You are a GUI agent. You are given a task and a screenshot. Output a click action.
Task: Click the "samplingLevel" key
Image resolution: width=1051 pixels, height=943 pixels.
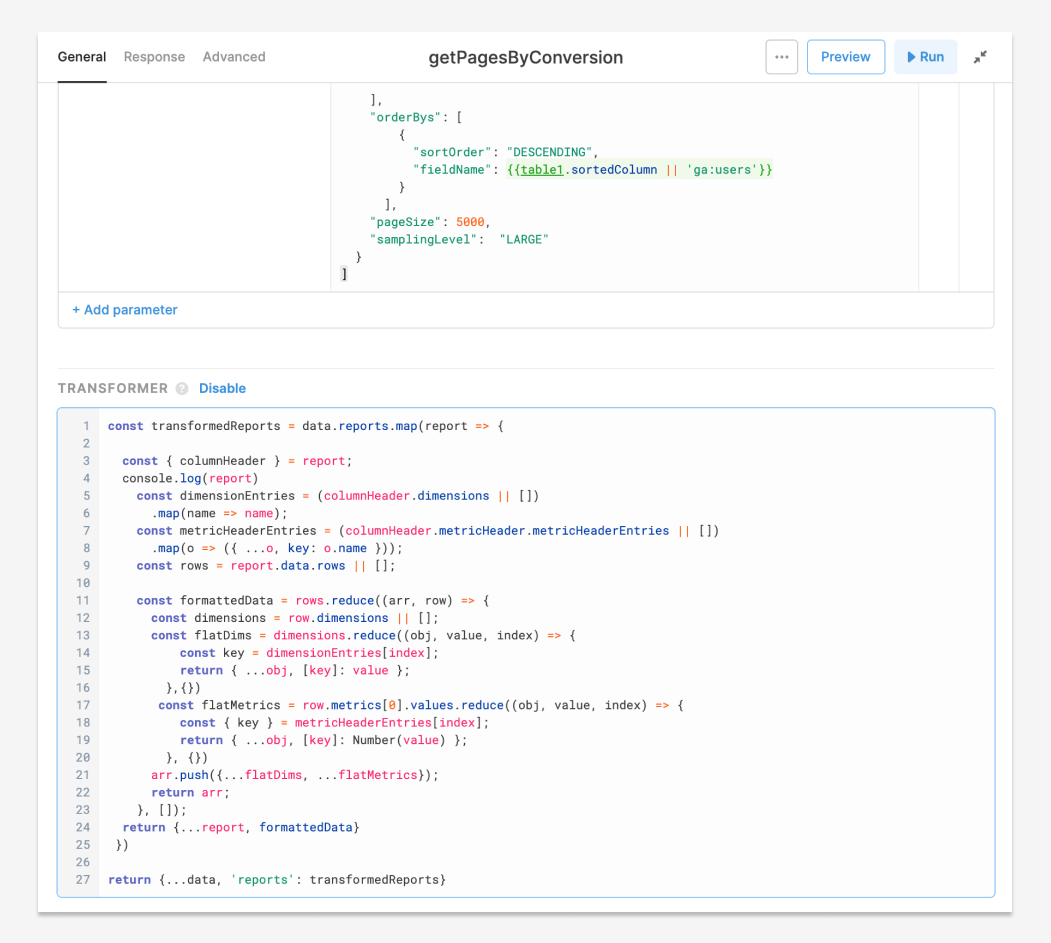tap(423, 239)
